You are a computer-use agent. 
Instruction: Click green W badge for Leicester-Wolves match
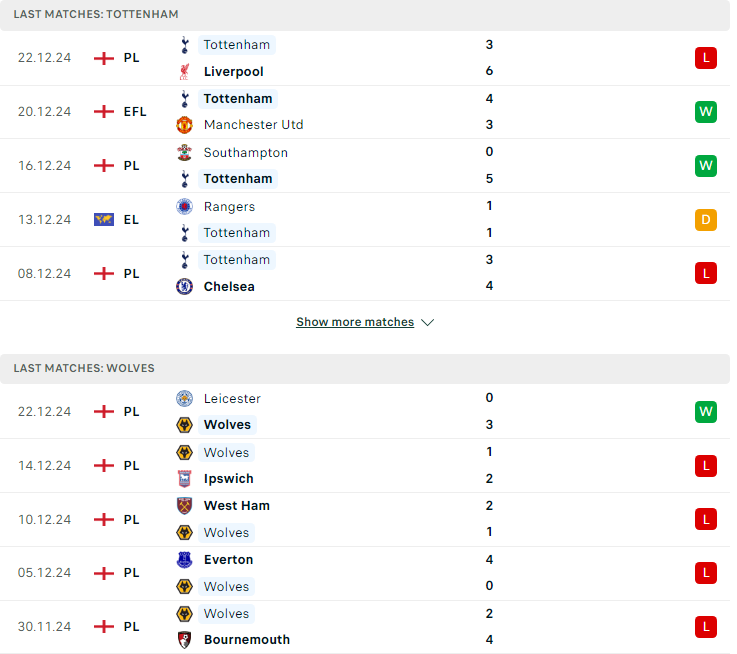(706, 412)
